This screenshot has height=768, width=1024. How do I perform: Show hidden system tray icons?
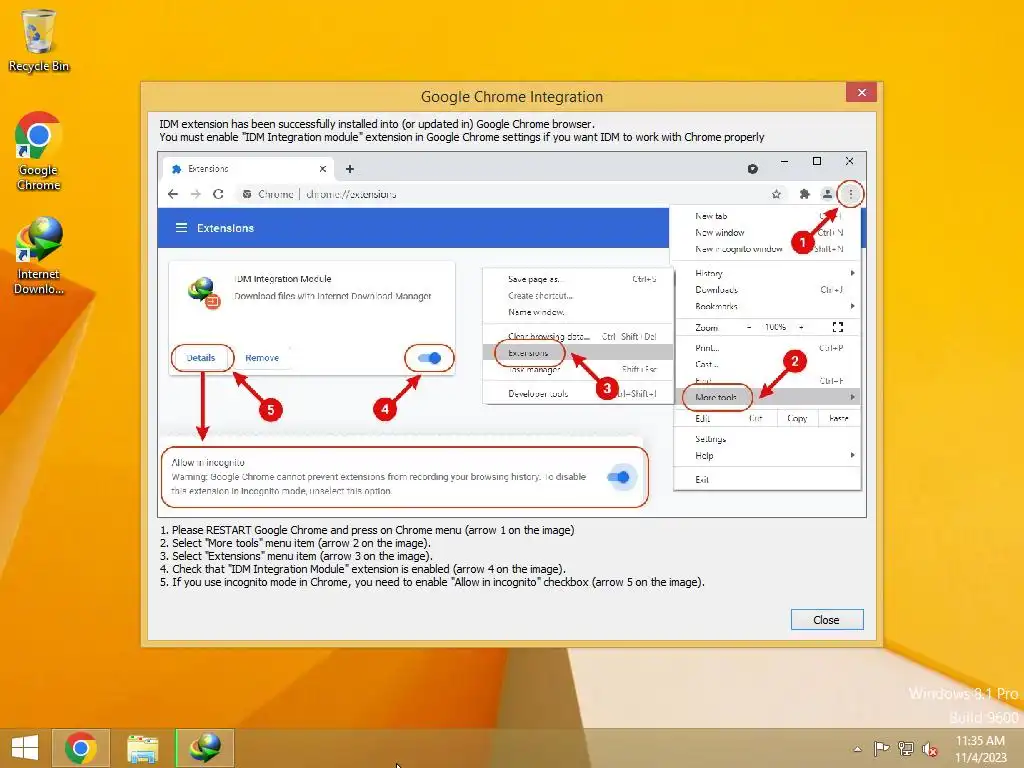click(857, 749)
